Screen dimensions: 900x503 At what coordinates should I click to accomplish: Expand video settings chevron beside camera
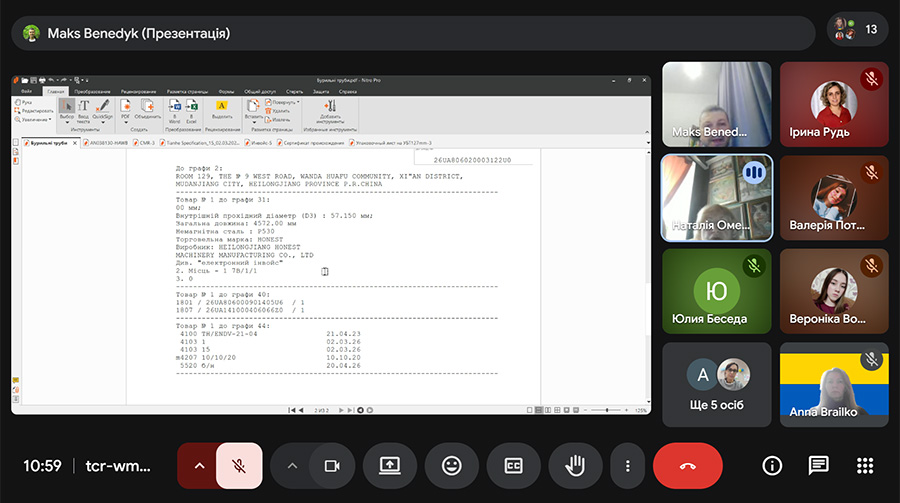292,466
